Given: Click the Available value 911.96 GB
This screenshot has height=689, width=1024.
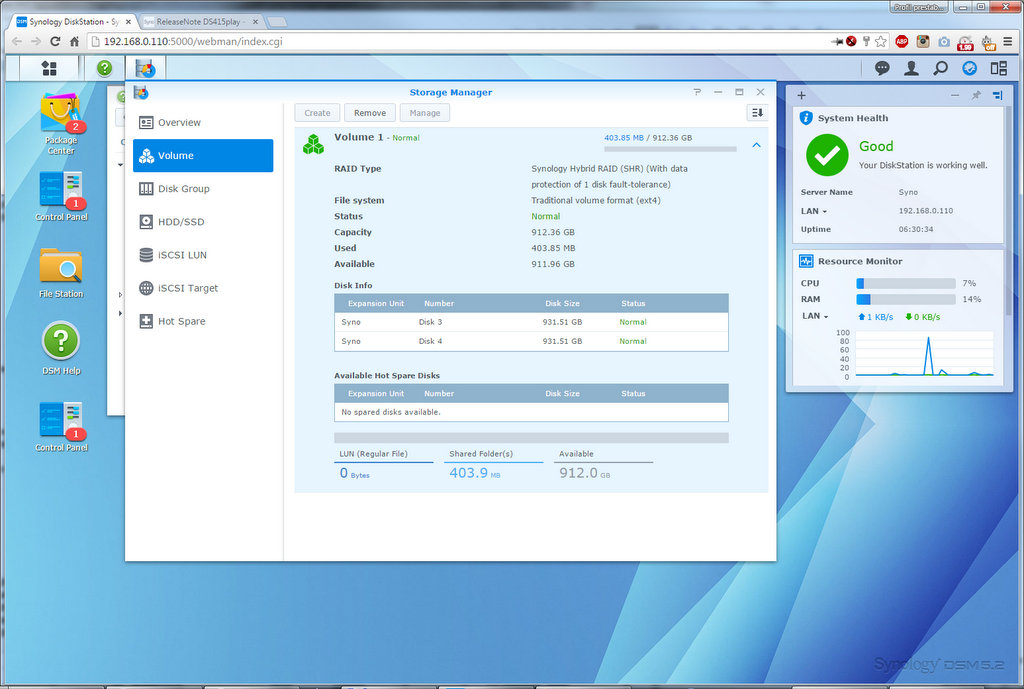Looking at the screenshot, I should pyautogui.click(x=552, y=264).
